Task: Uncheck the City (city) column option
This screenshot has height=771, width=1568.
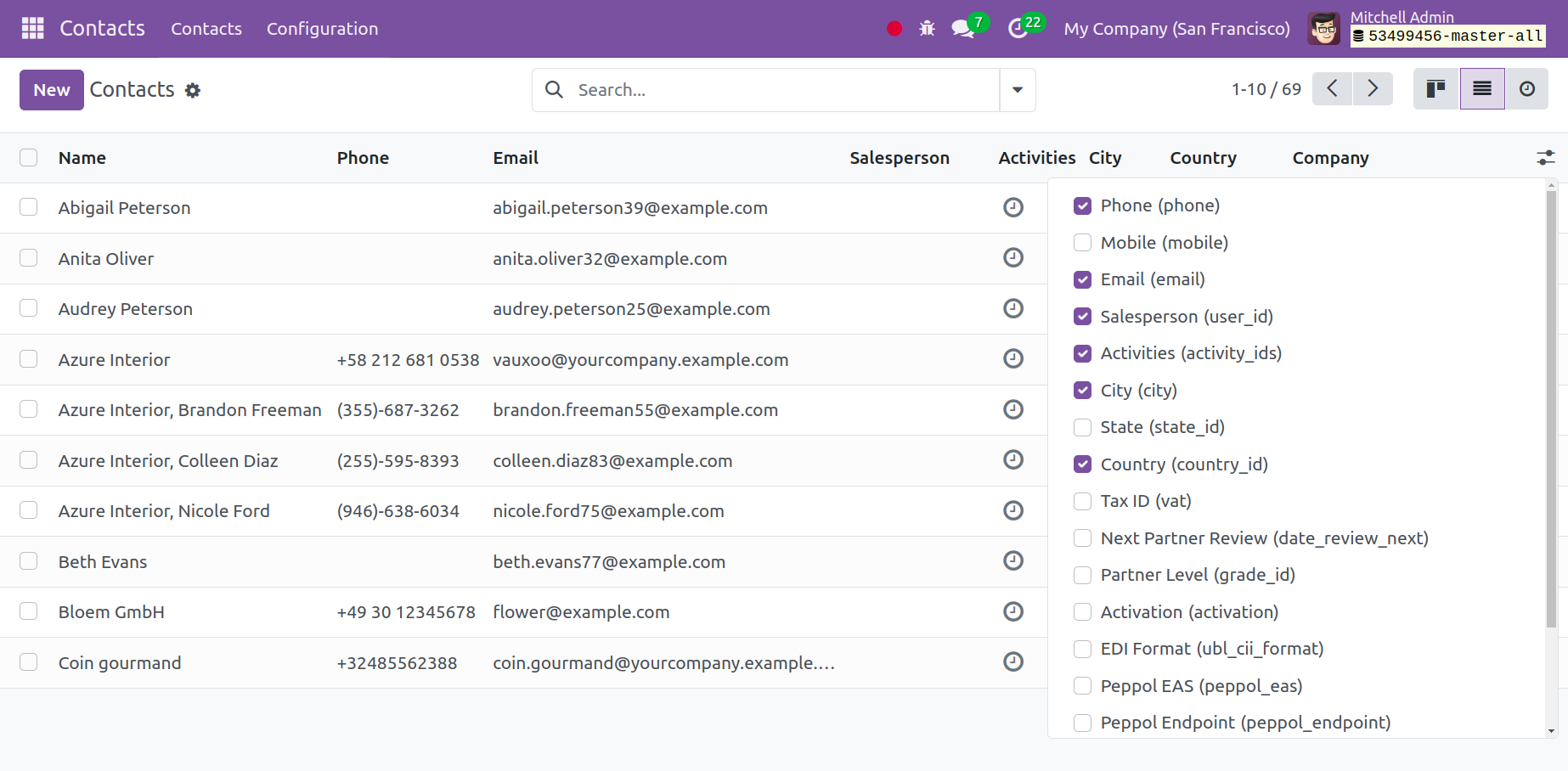Action: pos(1082,391)
